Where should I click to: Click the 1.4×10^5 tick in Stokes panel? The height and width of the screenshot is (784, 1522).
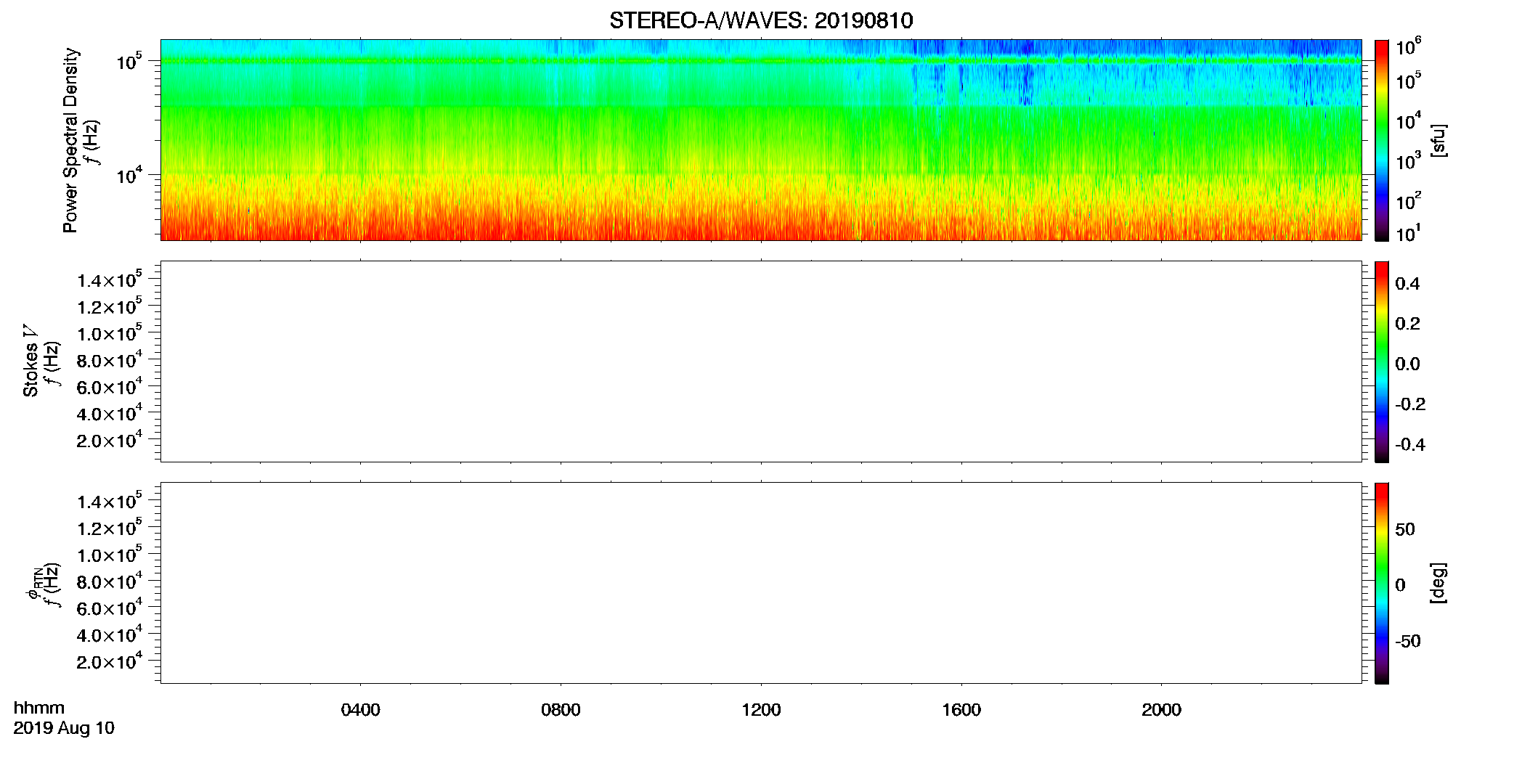click(x=110, y=279)
